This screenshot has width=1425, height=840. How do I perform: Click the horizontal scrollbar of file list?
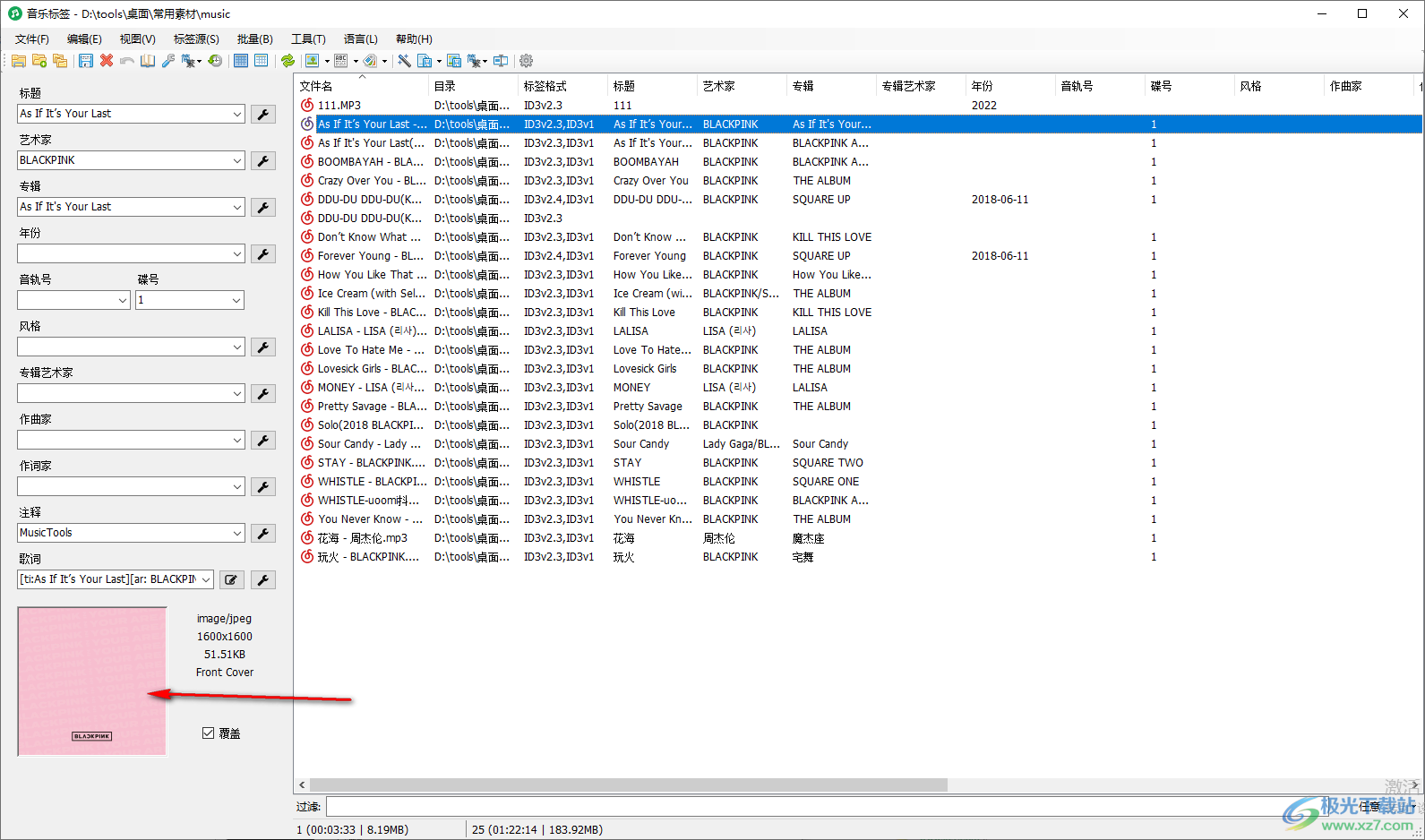tap(629, 784)
